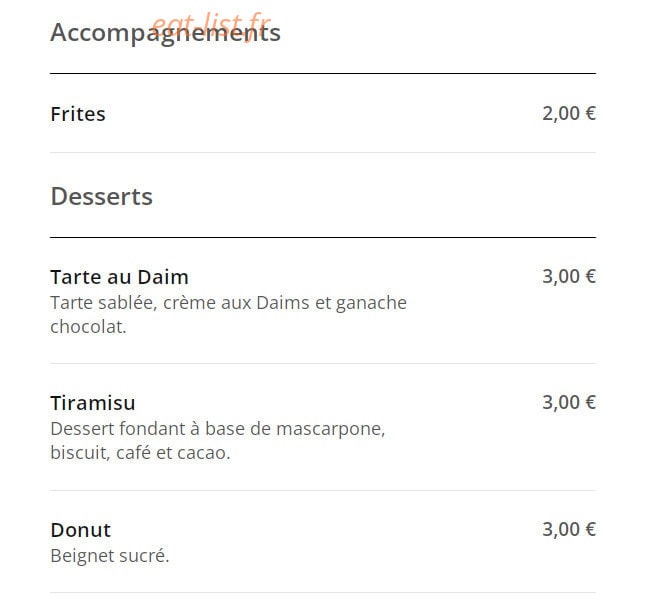This screenshot has height=614, width=647.
Task: Click the light separator line below Frites
Action: 323,153
